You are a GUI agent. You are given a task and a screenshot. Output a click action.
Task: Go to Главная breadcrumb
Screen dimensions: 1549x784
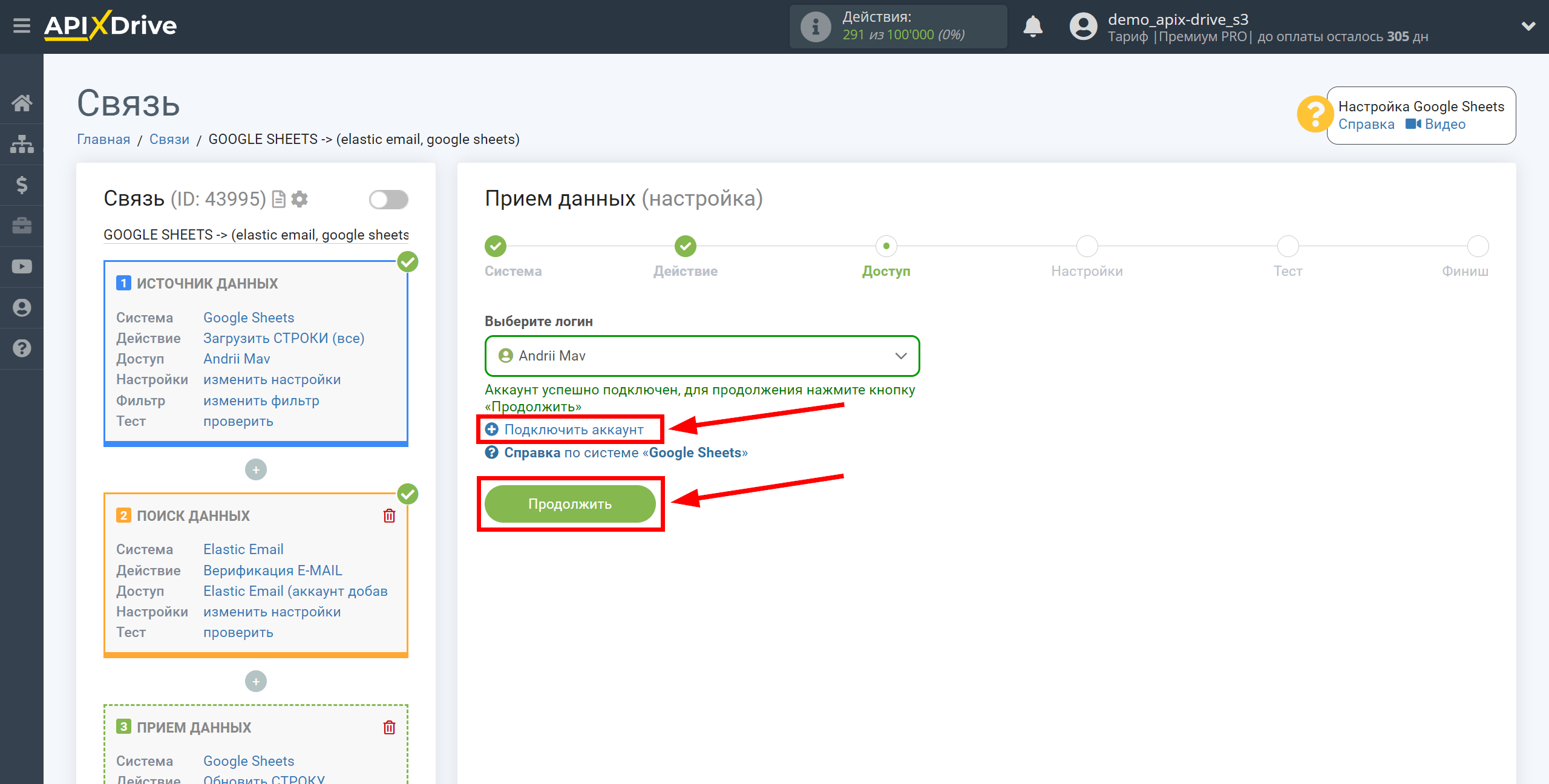click(x=103, y=139)
